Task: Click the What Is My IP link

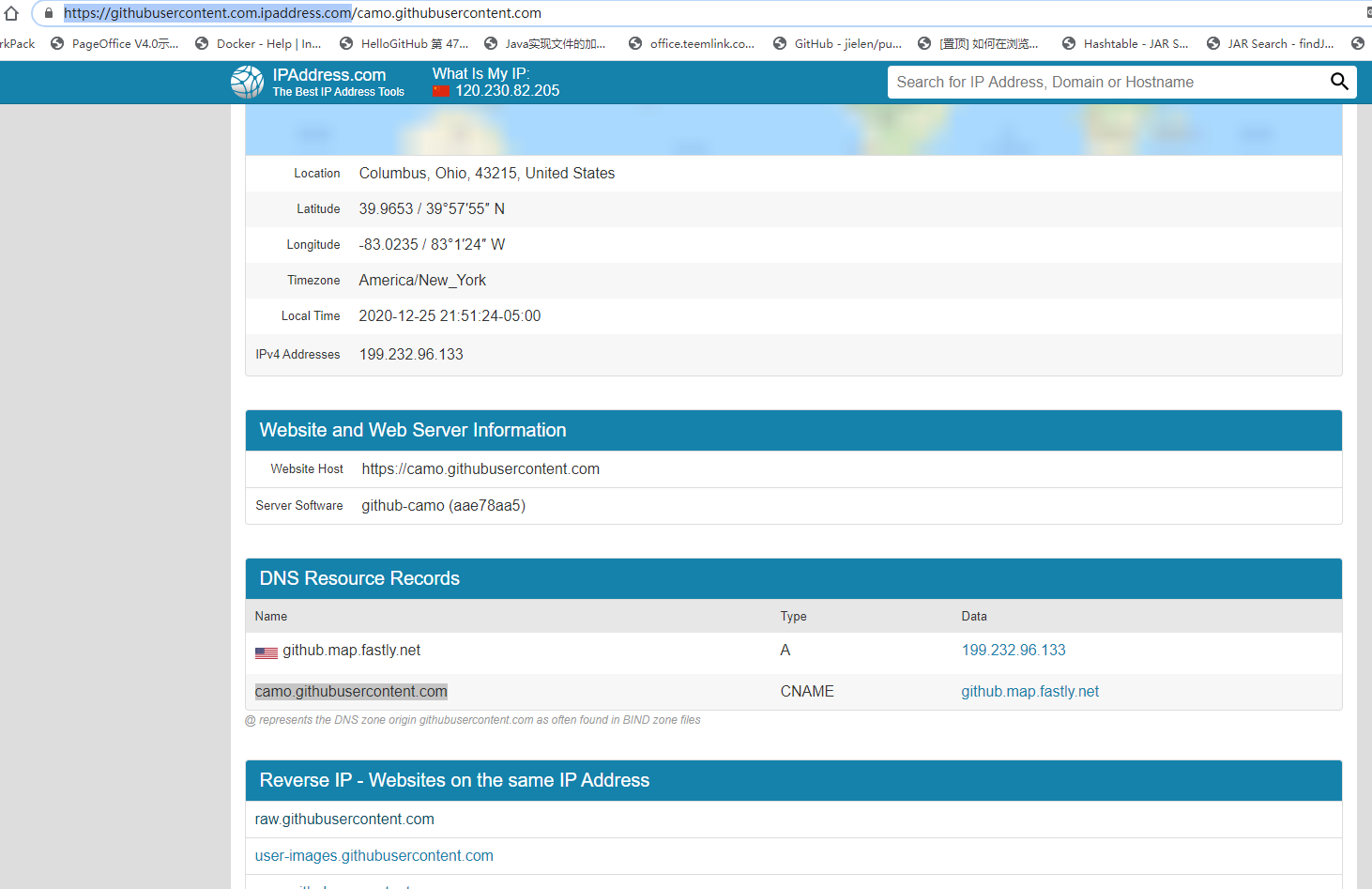Action: (480, 73)
